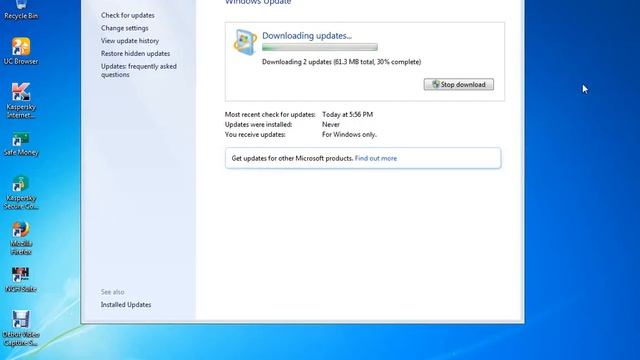The height and width of the screenshot is (360, 640).
Task: Click 'Most recent check for updates:' label
Action: pos(270,114)
